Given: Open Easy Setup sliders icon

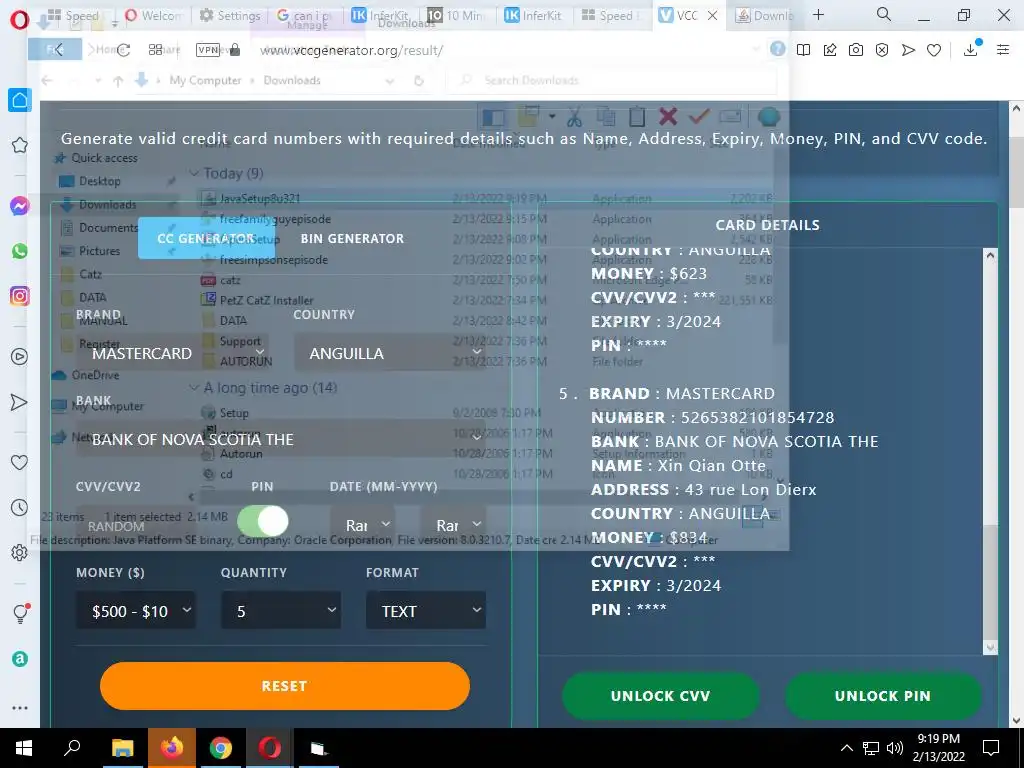Looking at the screenshot, I should (1003, 50).
